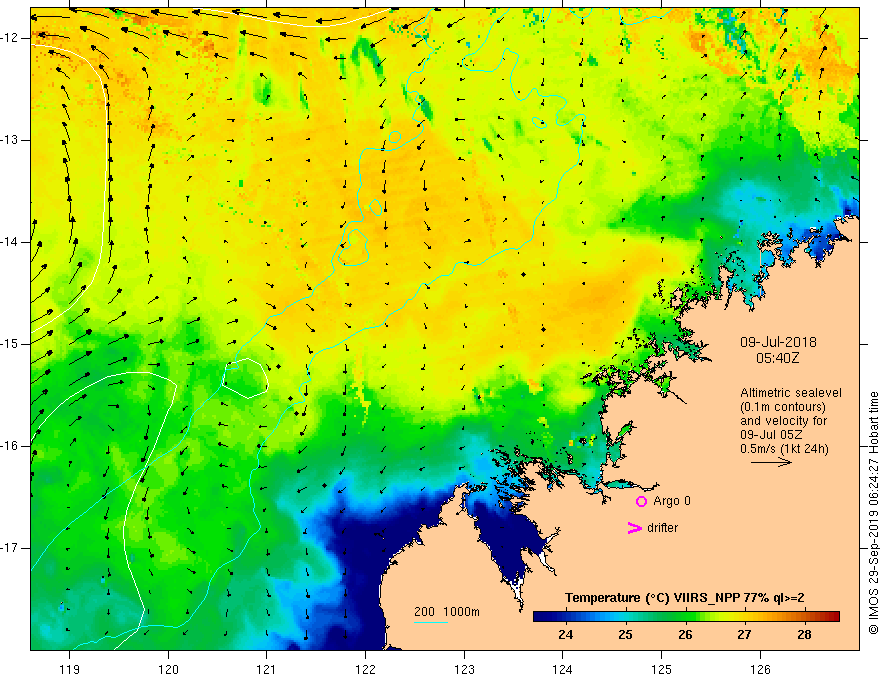Click latitude label -14 on left axis

click(11, 242)
